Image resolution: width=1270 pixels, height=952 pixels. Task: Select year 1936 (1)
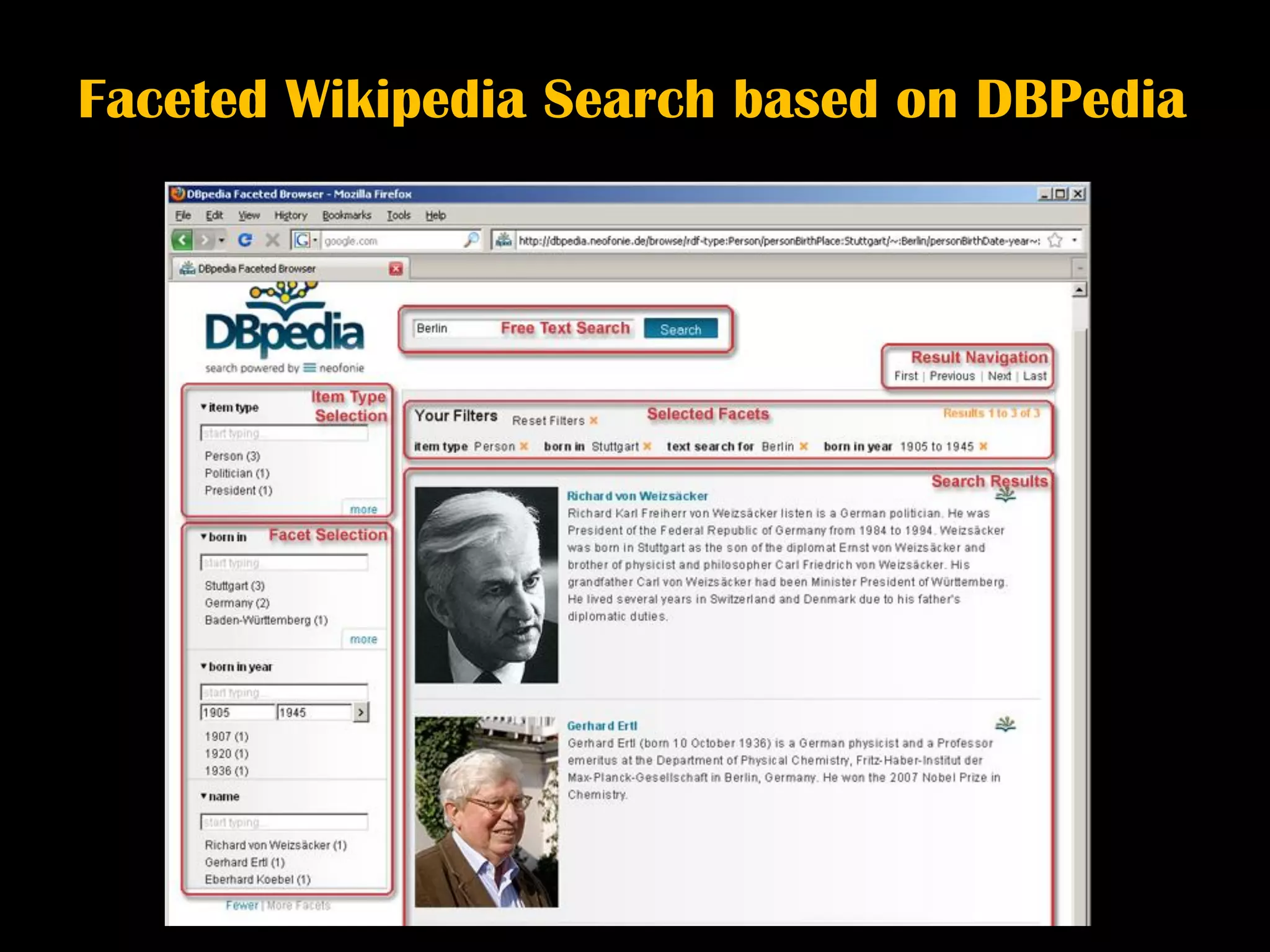[226, 770]
